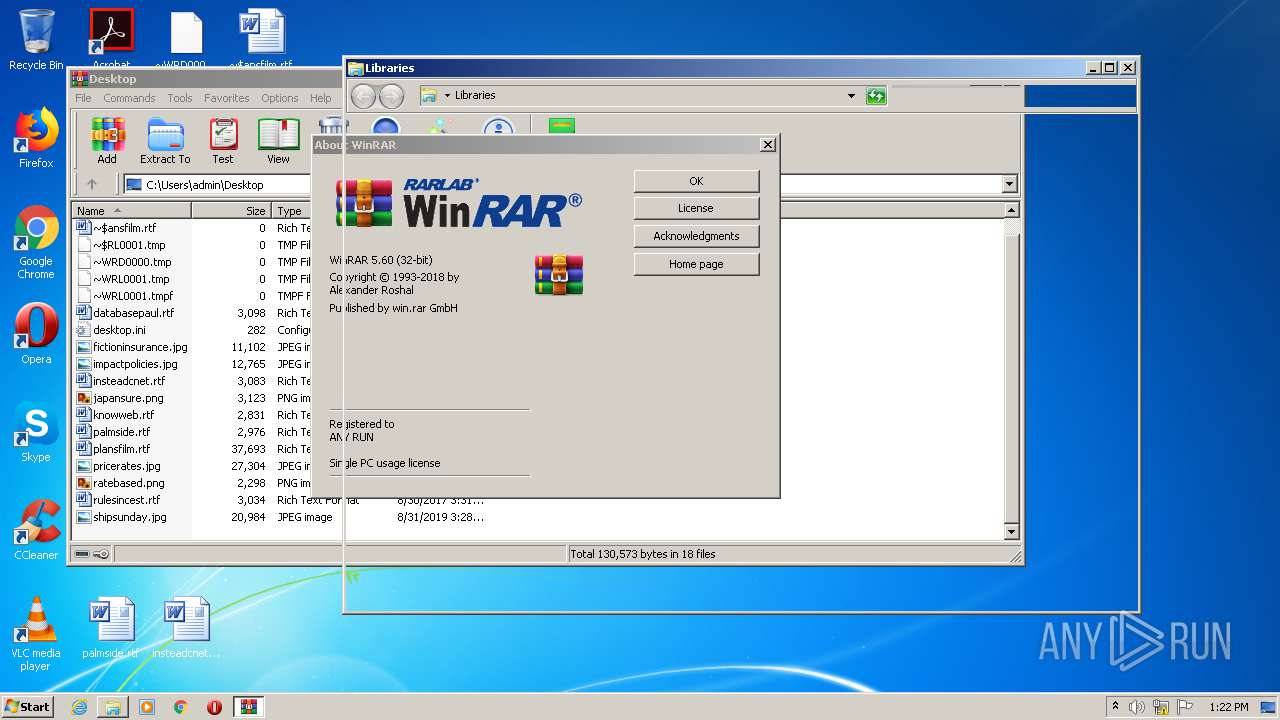Screen dimensions: 1280x720
Task: Click the up one level arrow icon
Action: [x=92, y=184]
